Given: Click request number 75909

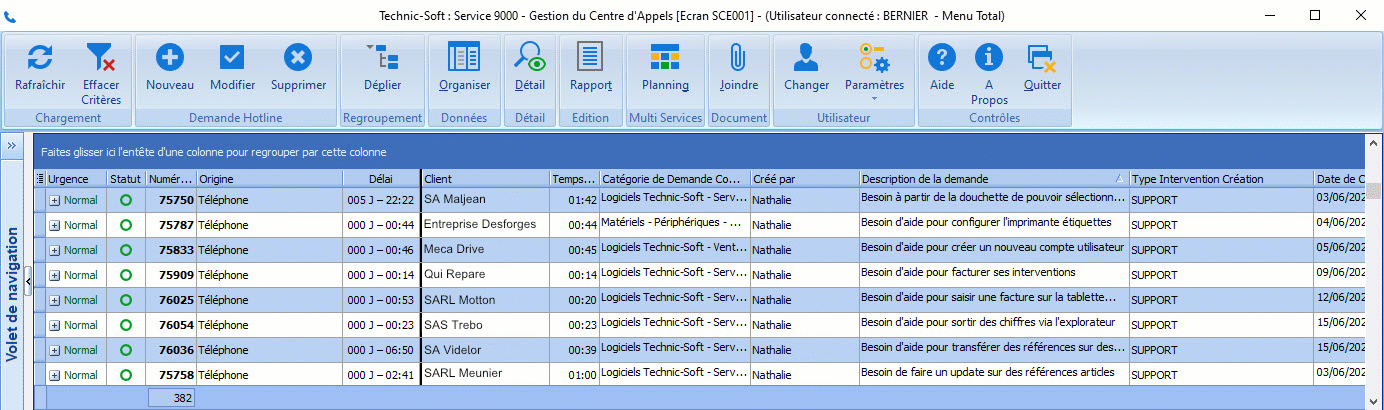Looking at the screenshot, I should [x=176, y=275].
